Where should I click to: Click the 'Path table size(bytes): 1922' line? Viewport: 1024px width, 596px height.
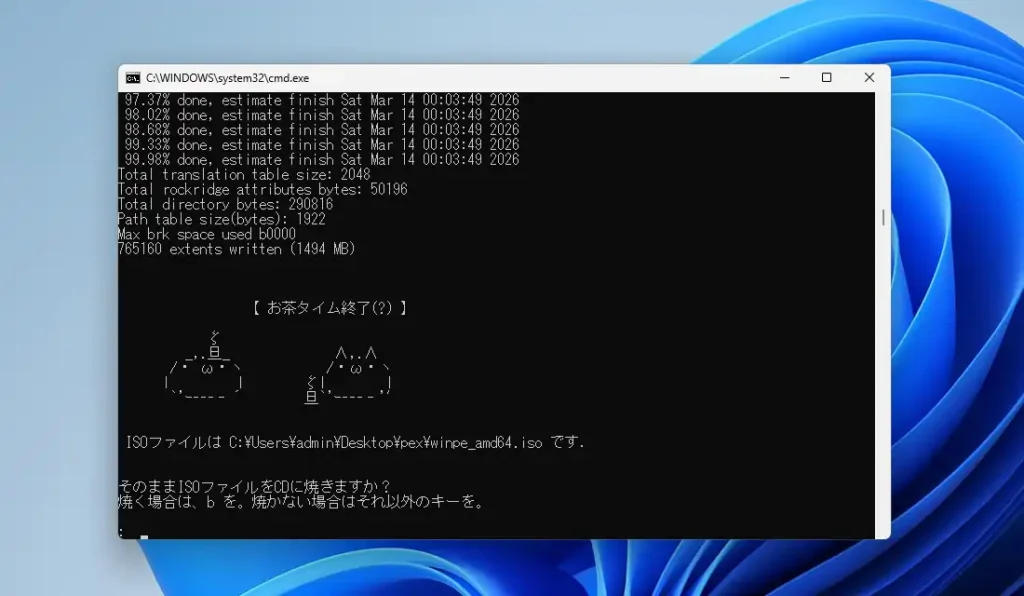(221, 219)
